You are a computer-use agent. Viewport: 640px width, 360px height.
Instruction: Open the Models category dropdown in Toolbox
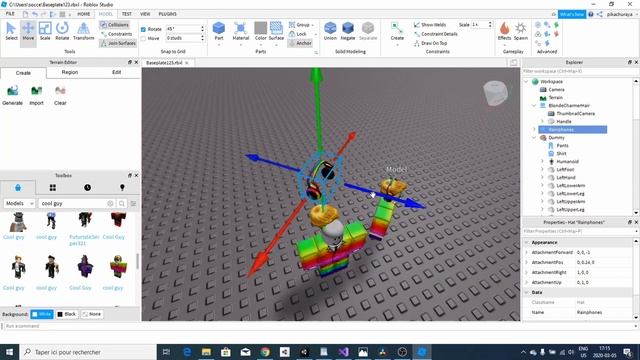19,203
